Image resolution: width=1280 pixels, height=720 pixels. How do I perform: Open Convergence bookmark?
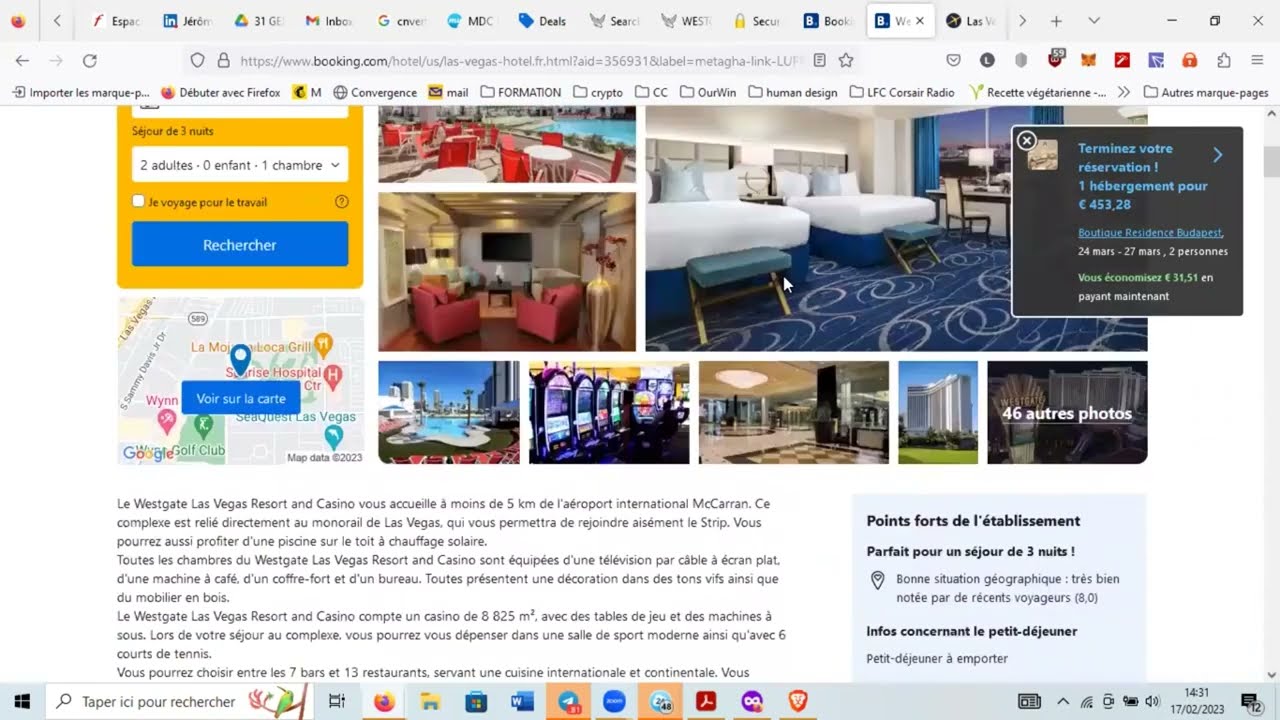(x=375, y=92)
